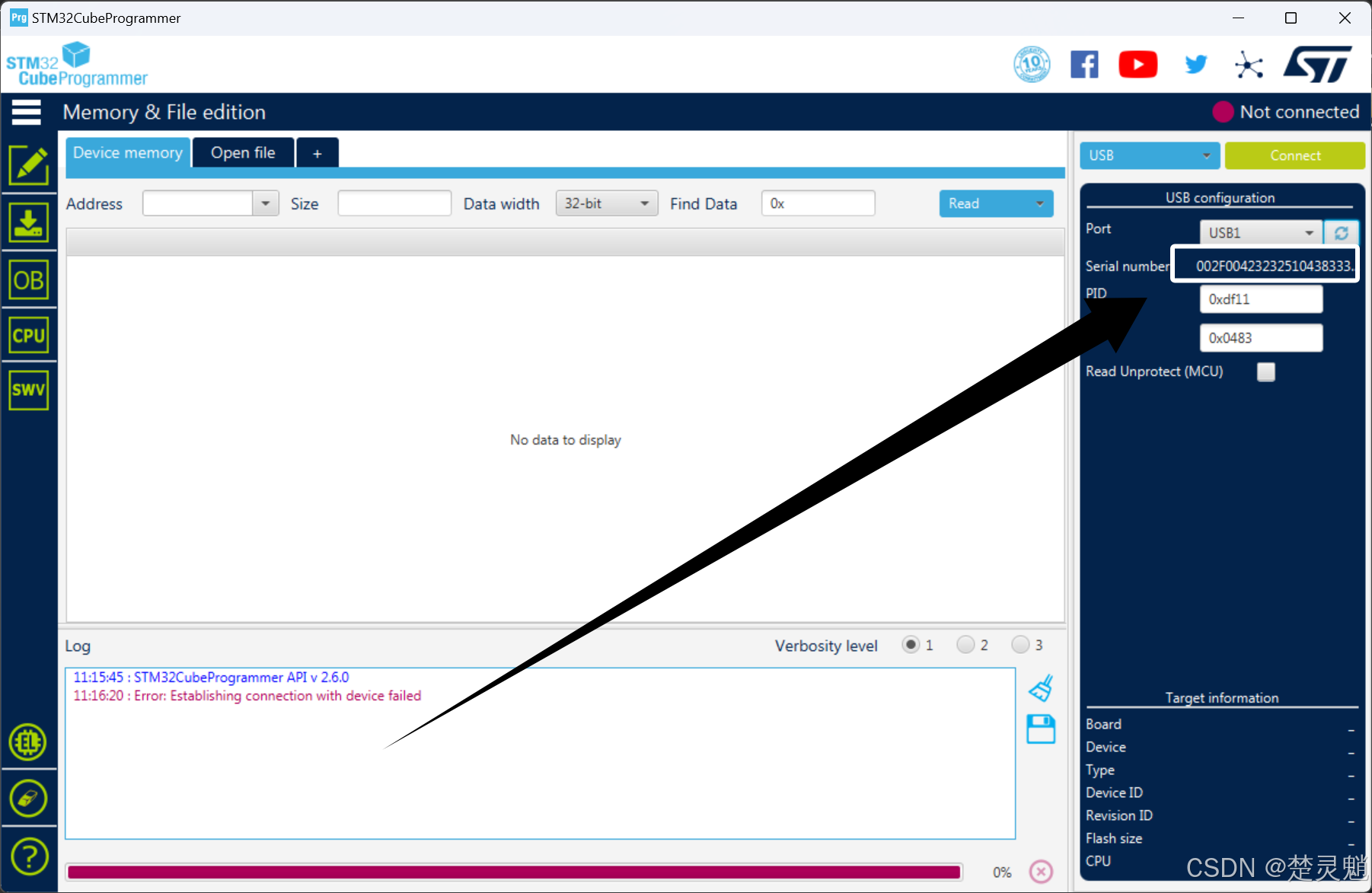The image size is (1372, 893).
Task: Click the 0% progress label
Action: pyautogui.click(x=1002, y=872)
